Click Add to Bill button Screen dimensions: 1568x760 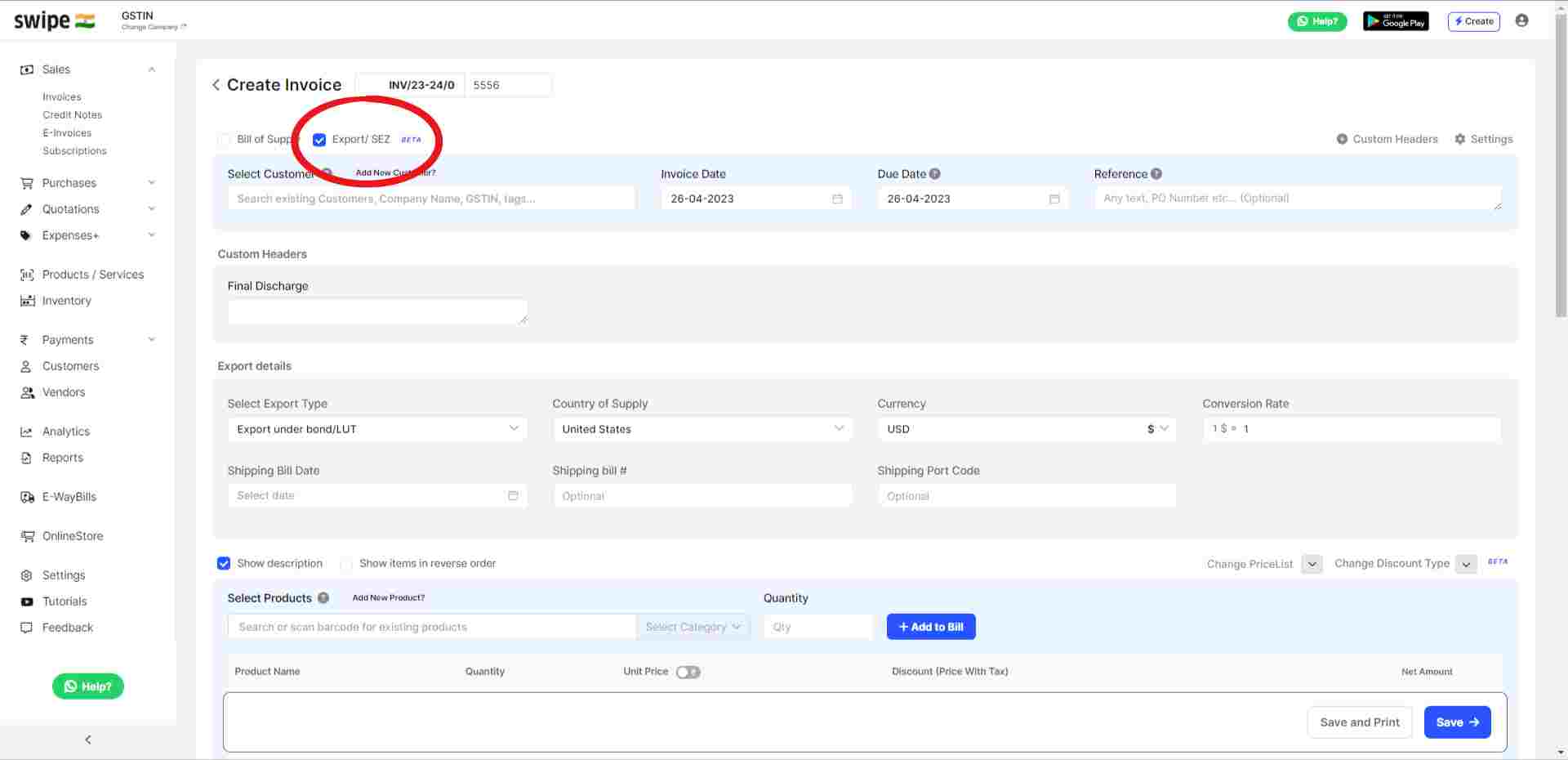(931, 627)
